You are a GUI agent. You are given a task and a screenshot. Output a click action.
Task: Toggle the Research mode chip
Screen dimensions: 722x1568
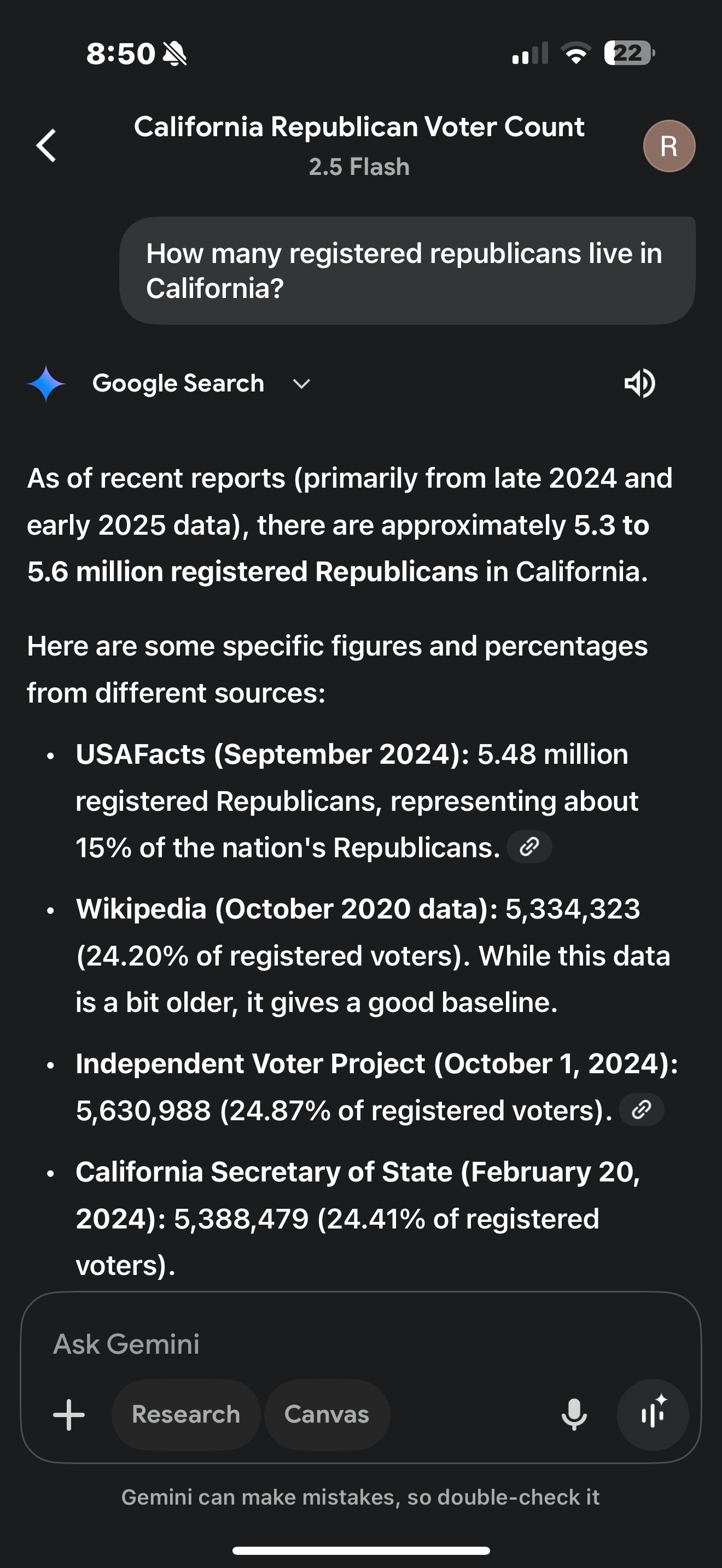coord(185,1414)
